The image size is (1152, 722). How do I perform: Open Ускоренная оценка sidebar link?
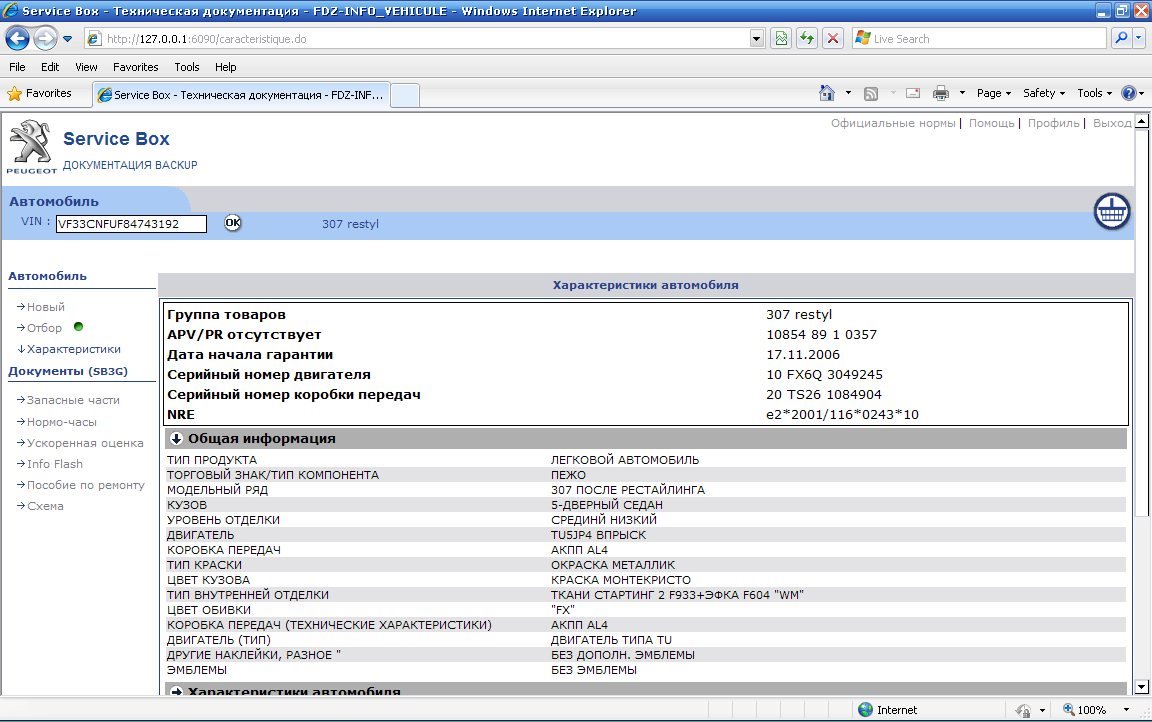tap(85, 443)
